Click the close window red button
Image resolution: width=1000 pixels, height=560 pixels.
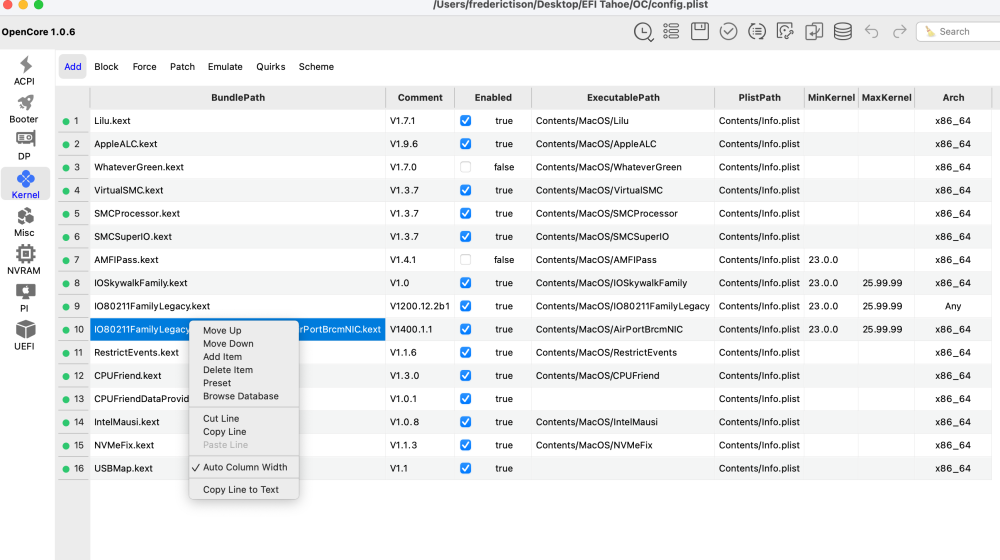[8, 4]
